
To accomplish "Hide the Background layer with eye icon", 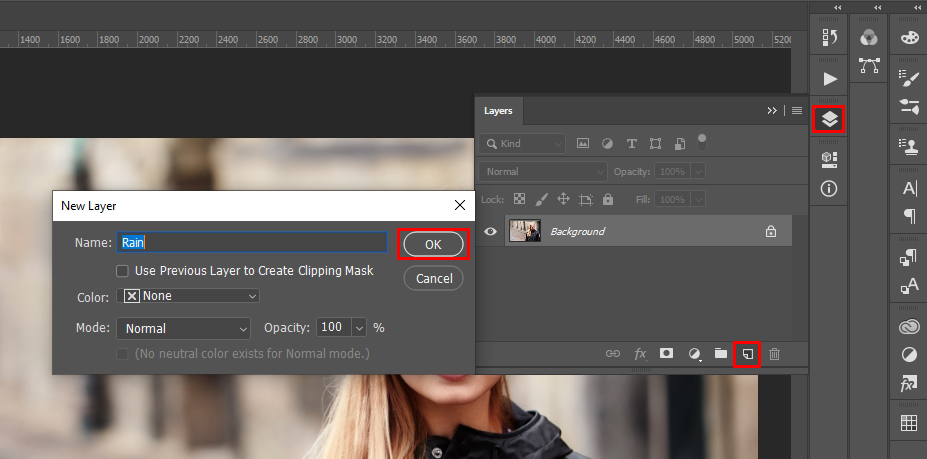I will pyautogui.click(x=490, y=231).
